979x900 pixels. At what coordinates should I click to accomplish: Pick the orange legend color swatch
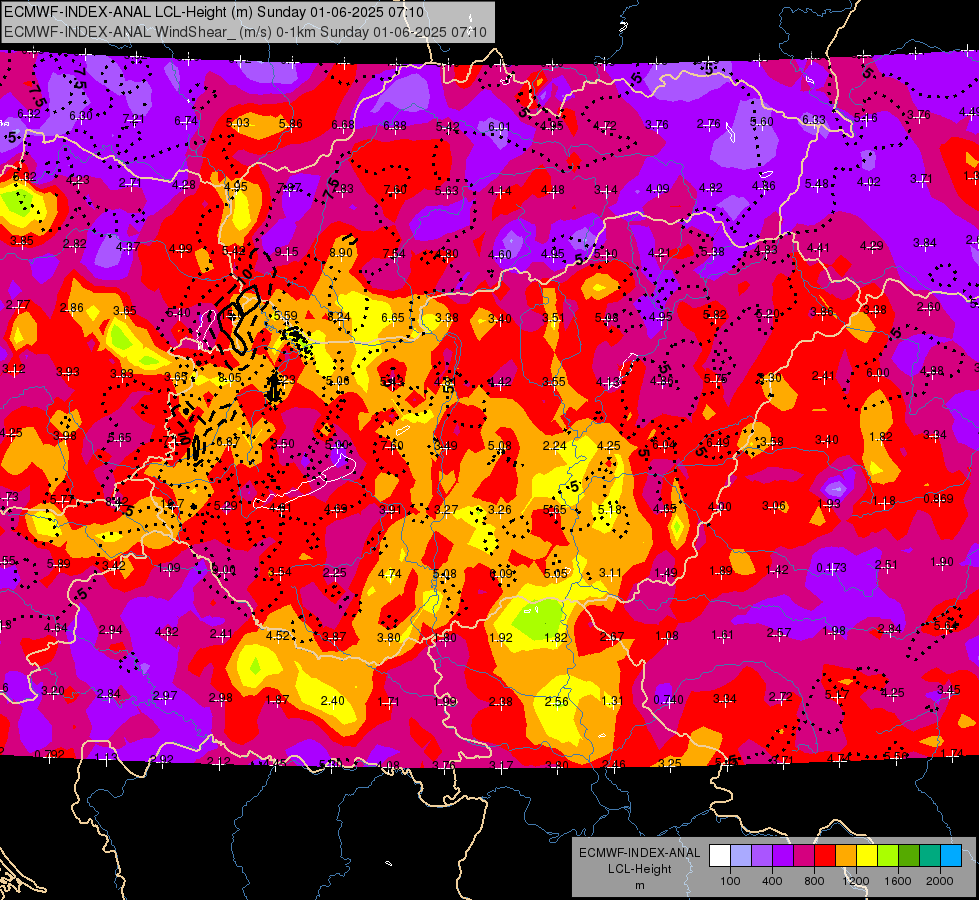(x=846, y=855)
